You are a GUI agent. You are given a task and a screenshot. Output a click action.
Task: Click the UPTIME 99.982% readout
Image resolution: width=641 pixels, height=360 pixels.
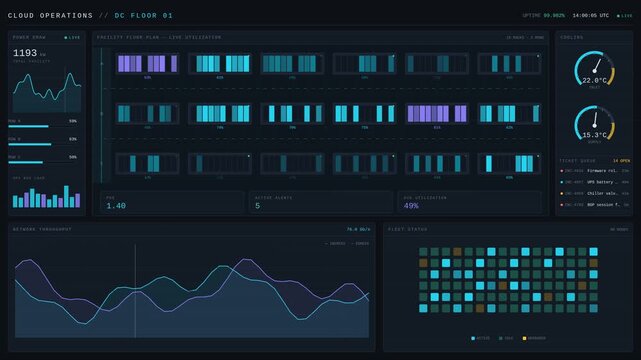tap(543, 16)
